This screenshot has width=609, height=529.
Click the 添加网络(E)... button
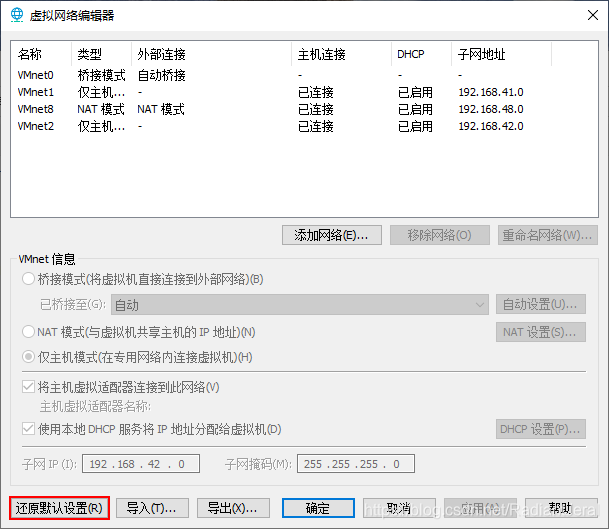[x=332, y=235]
